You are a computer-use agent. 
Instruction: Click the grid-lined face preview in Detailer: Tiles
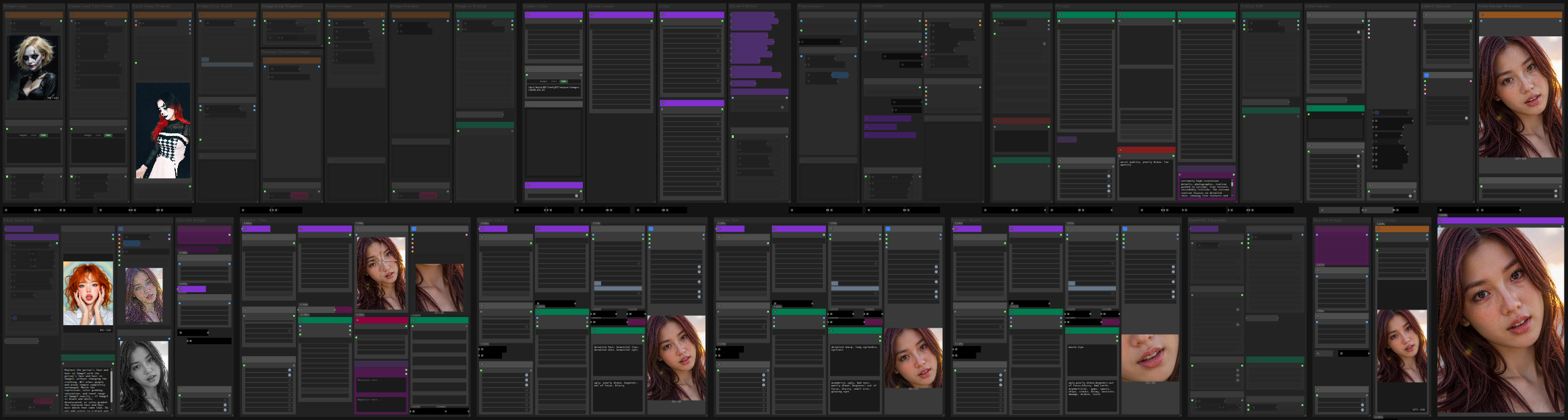pyautogui.click(x=381, y=273)
